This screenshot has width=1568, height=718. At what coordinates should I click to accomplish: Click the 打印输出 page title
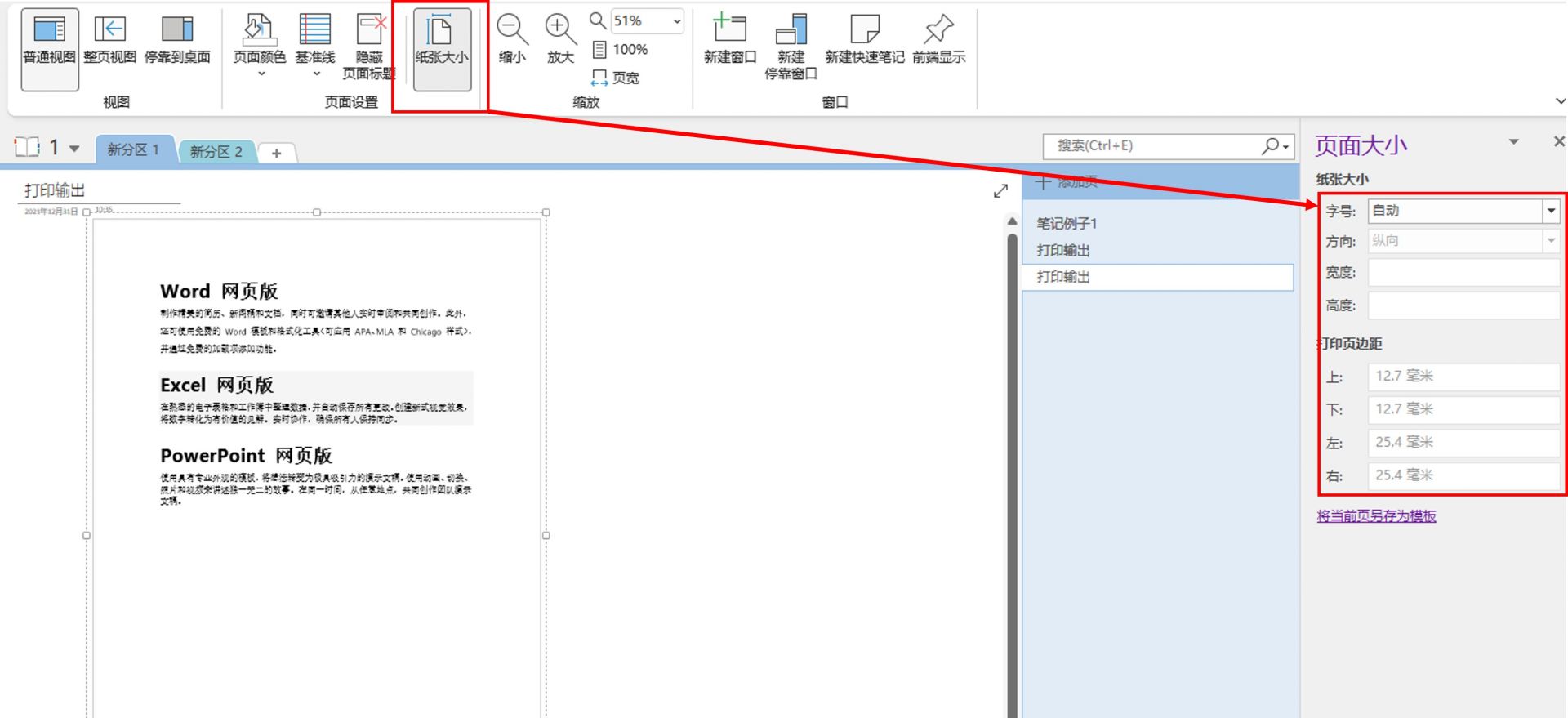coord(55,190)
